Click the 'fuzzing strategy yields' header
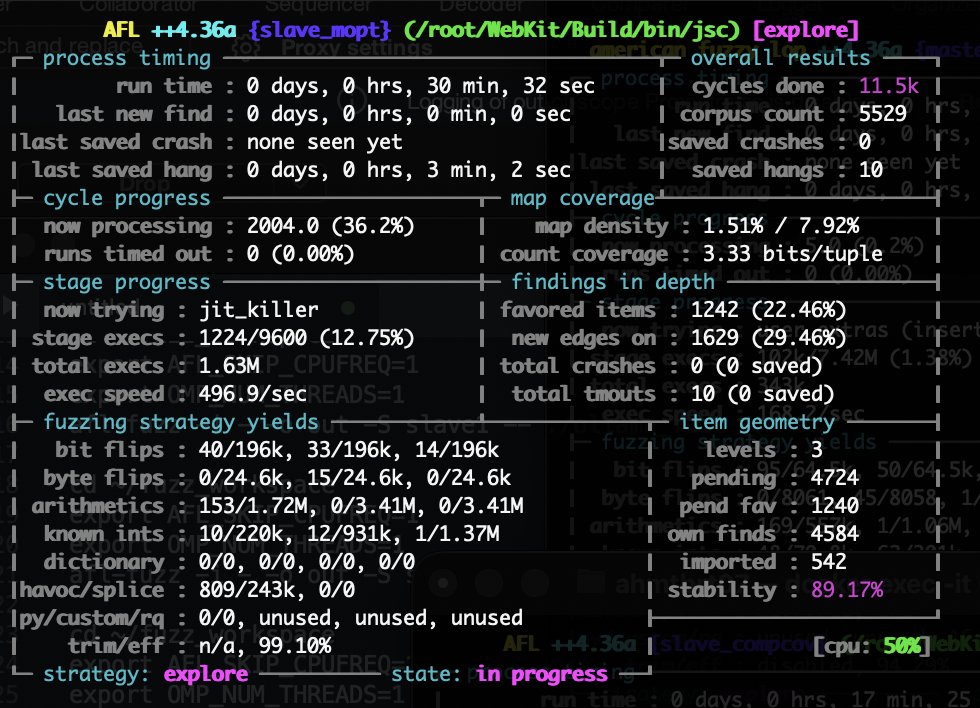 coord(181,422)
